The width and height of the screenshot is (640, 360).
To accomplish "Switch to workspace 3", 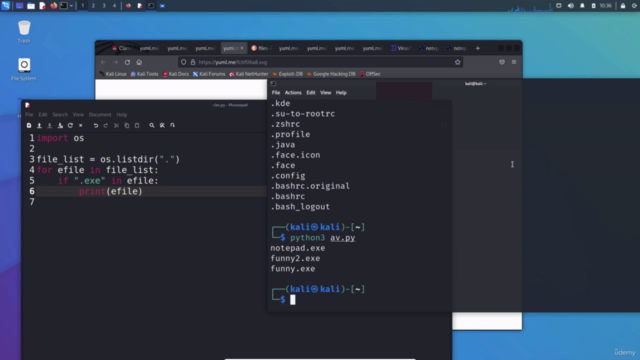I will click(x=104, y=6).
